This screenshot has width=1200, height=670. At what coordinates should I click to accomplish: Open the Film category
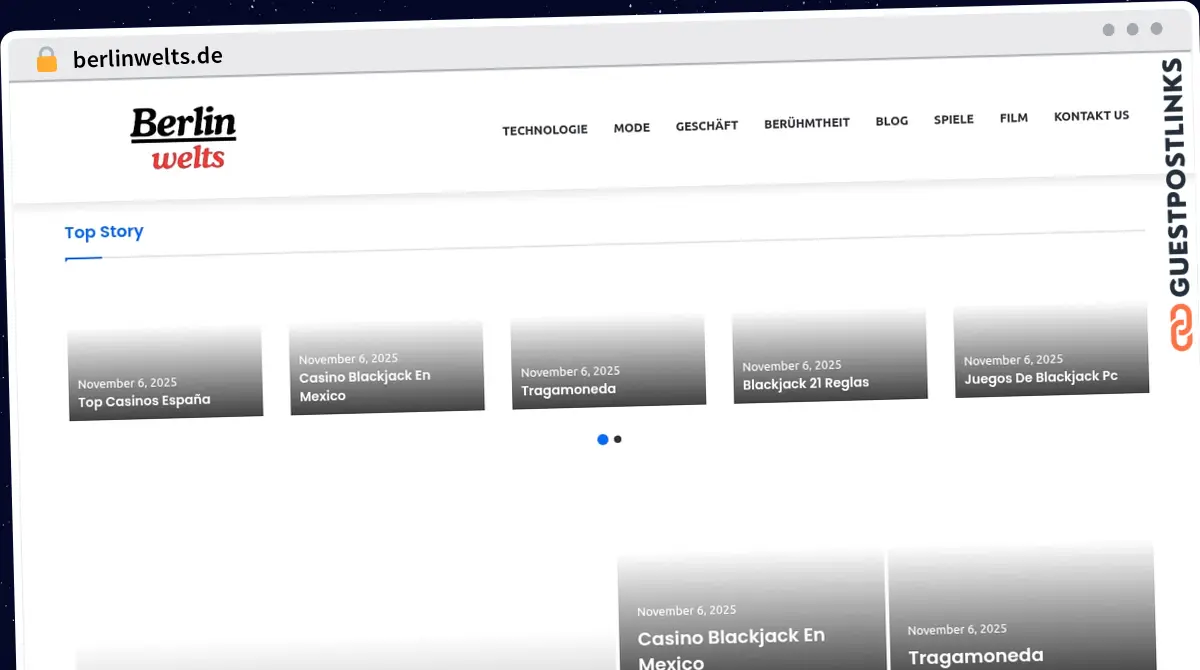click(1013, 118)
